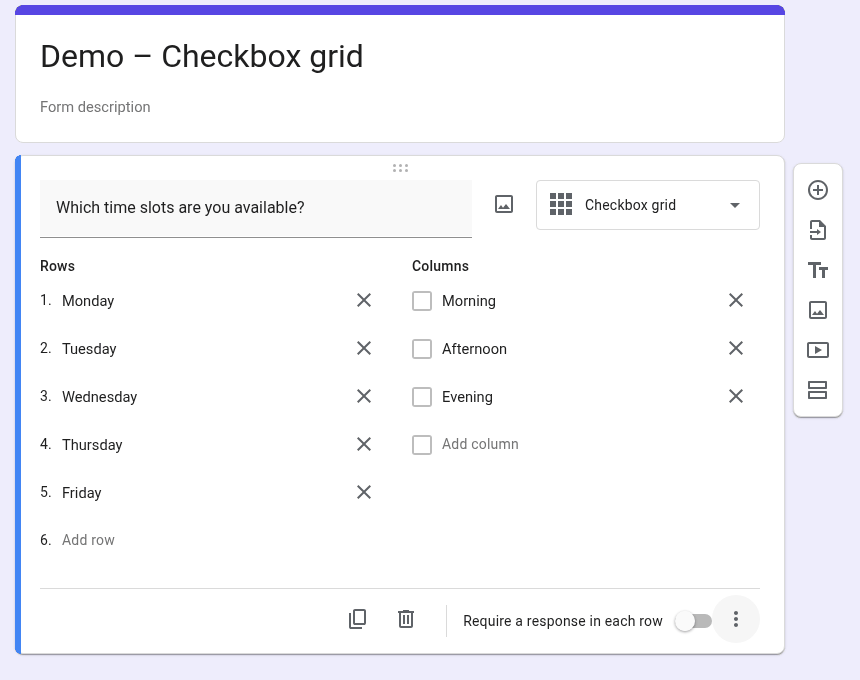Screen dimensions: 860x680
Task: Remove the Afternoon column
Action: [x=736, y=348]
